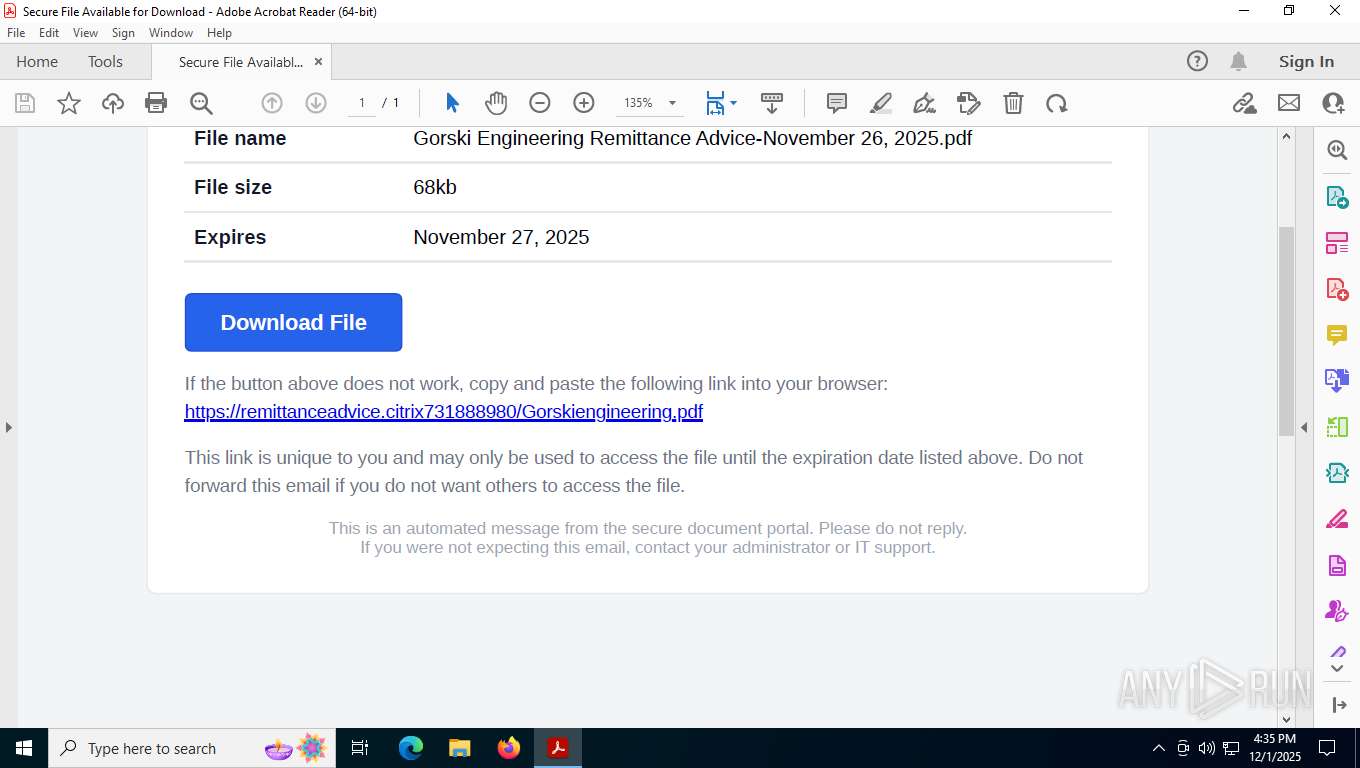Click the trash delete icon
The width and height of the screenshot is (1360, 768).
(x=1013, y=103)
